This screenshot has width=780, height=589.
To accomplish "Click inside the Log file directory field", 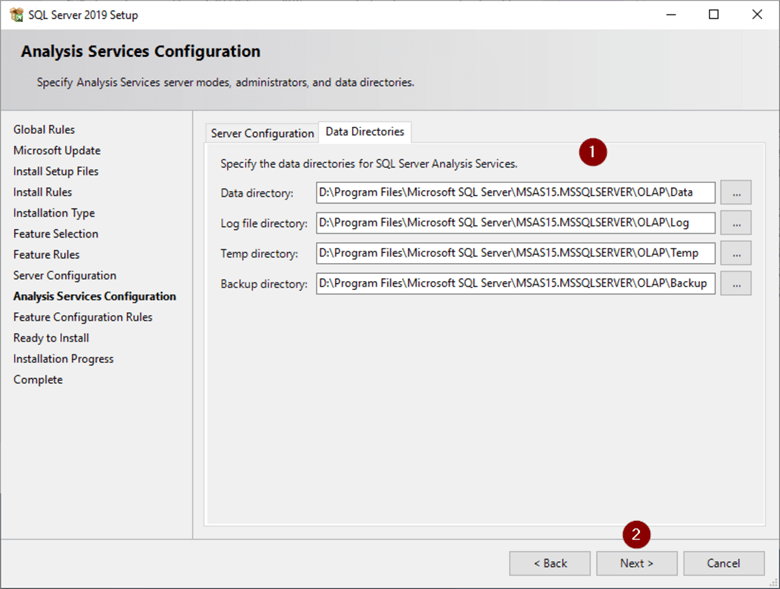I will click(515, 222).
